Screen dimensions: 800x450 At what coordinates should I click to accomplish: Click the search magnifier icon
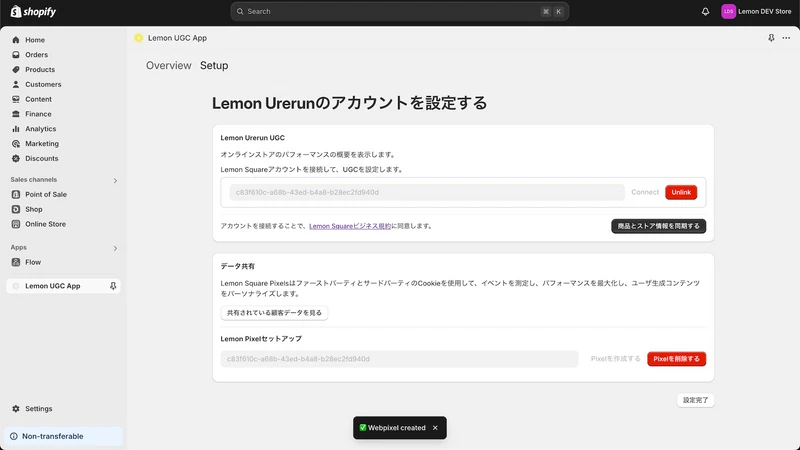tap(240, 11)
